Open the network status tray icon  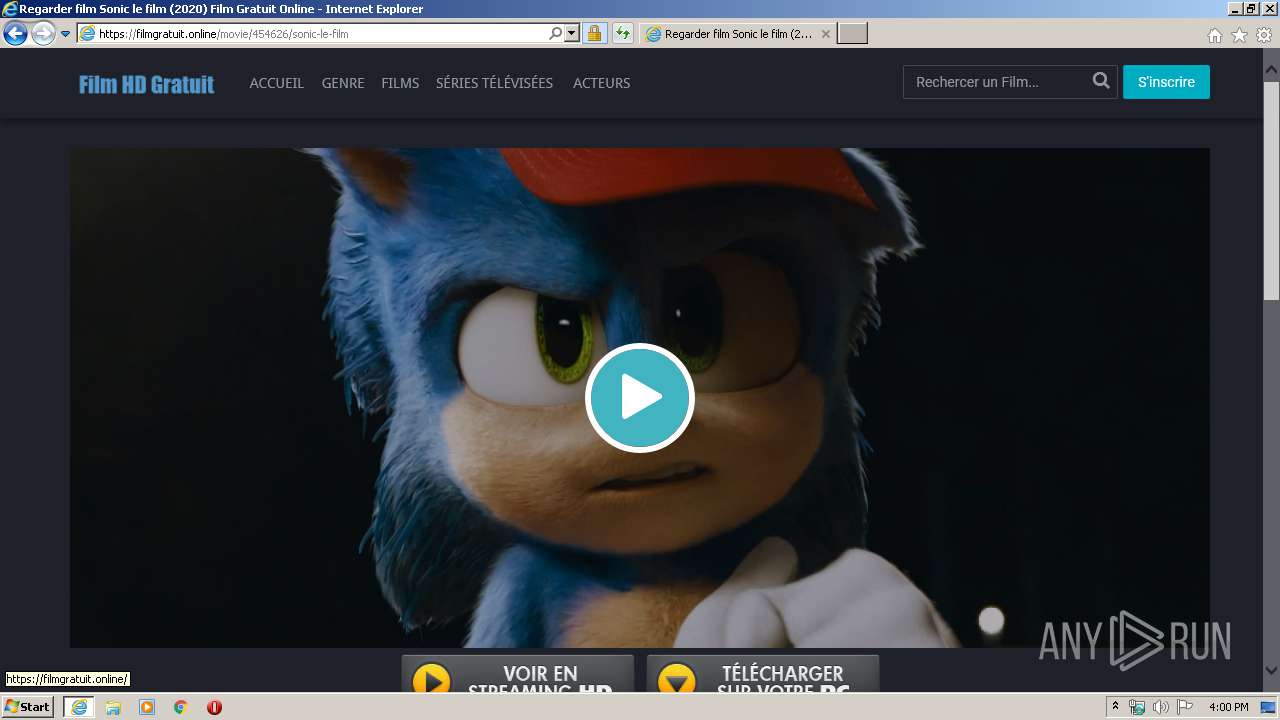click(x=1137, y=707)
